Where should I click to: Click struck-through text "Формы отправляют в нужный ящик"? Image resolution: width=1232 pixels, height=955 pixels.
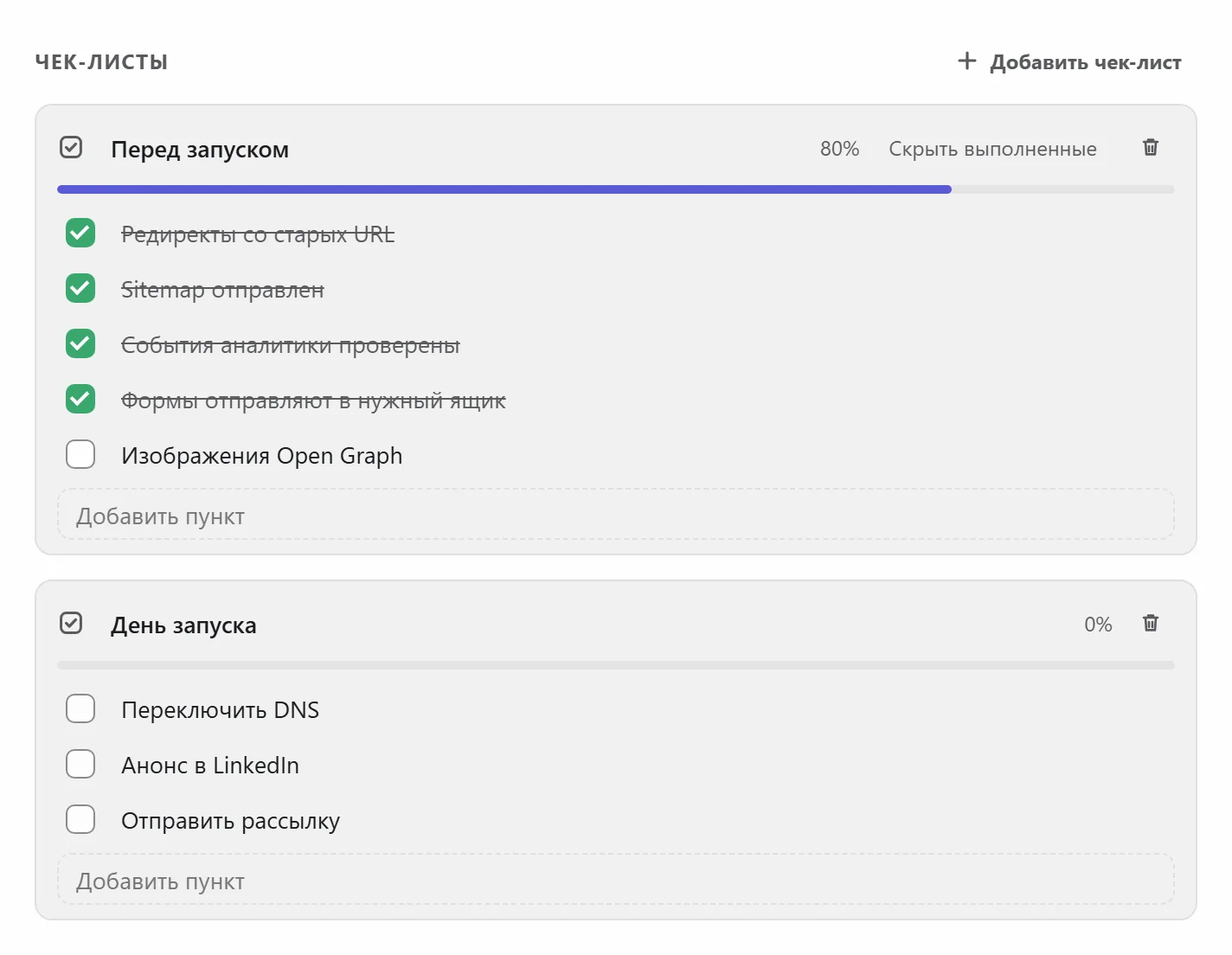pyautogui.click(x=313, y=401)
